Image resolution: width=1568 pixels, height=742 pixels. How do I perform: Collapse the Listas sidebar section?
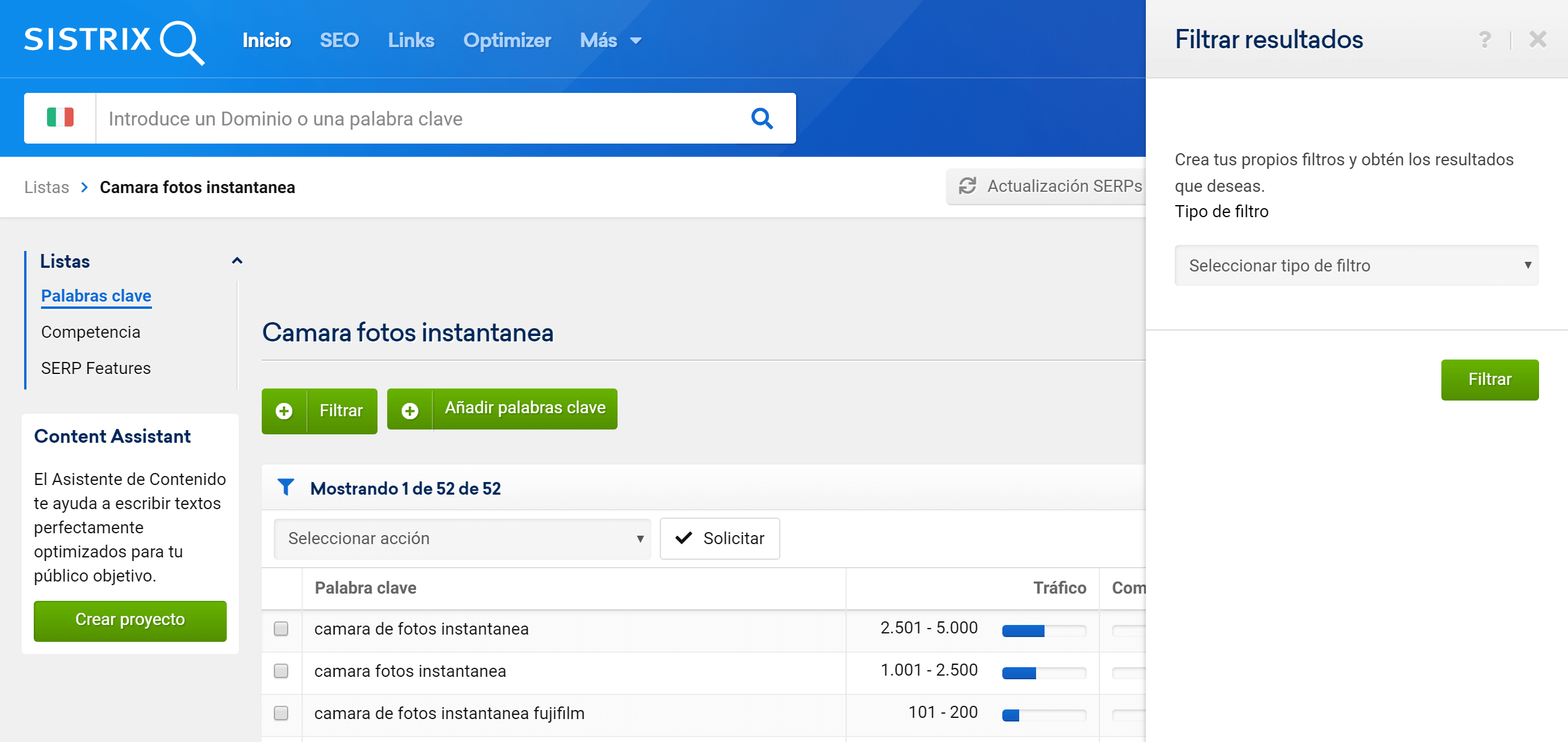(x=237, y=261)
